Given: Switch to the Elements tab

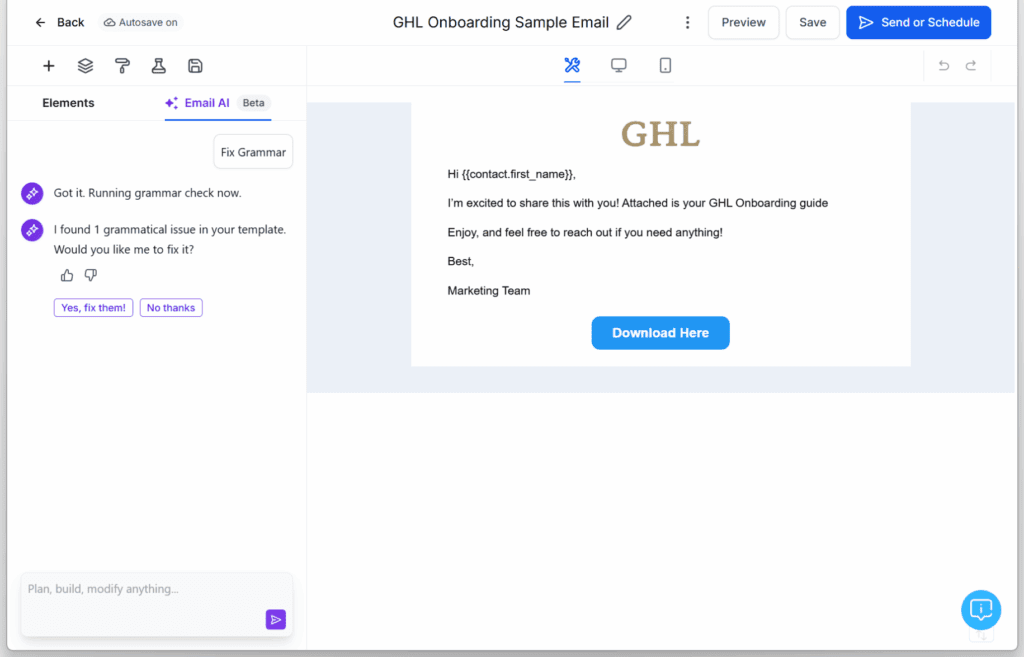Looking at the screenshot, I should coord(68,103).
